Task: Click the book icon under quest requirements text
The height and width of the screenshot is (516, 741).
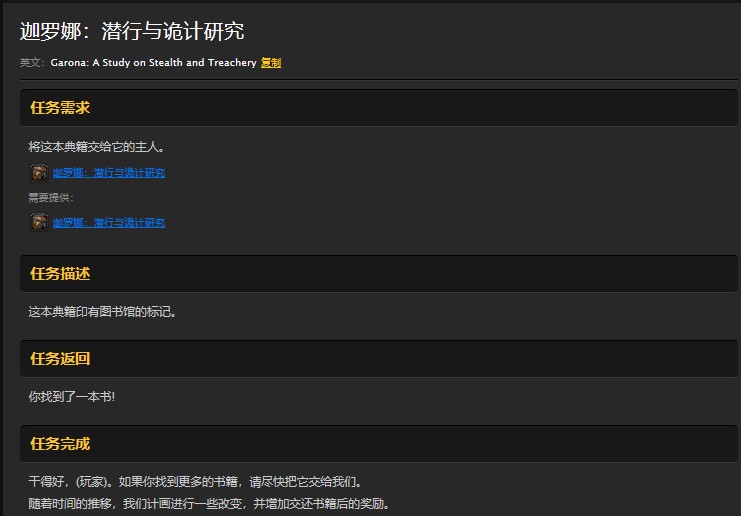Action: pyautogui.click(x=39, y=172)
